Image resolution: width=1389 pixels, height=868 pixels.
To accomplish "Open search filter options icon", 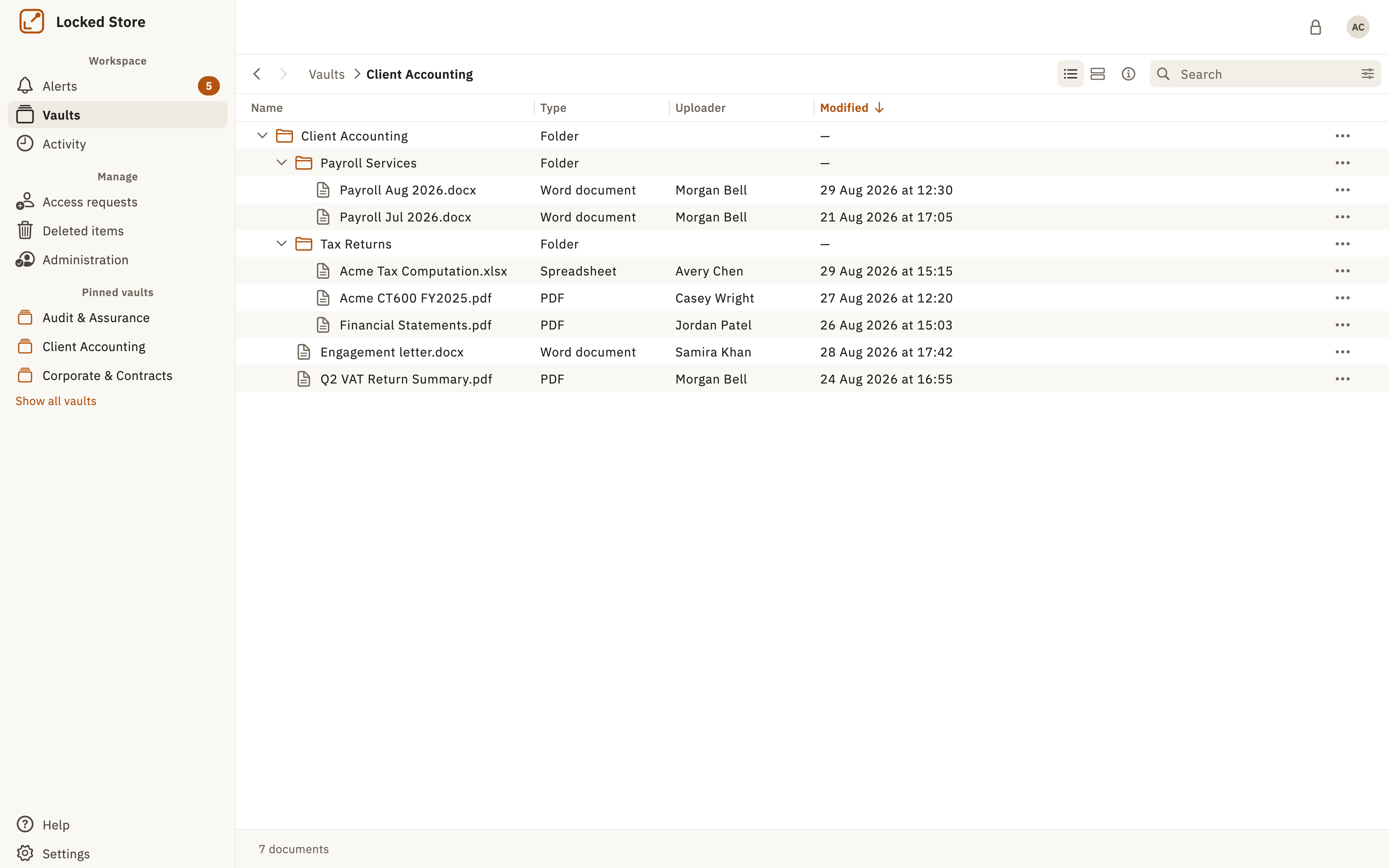I will pyautogui.click(x=1368, y=74).
